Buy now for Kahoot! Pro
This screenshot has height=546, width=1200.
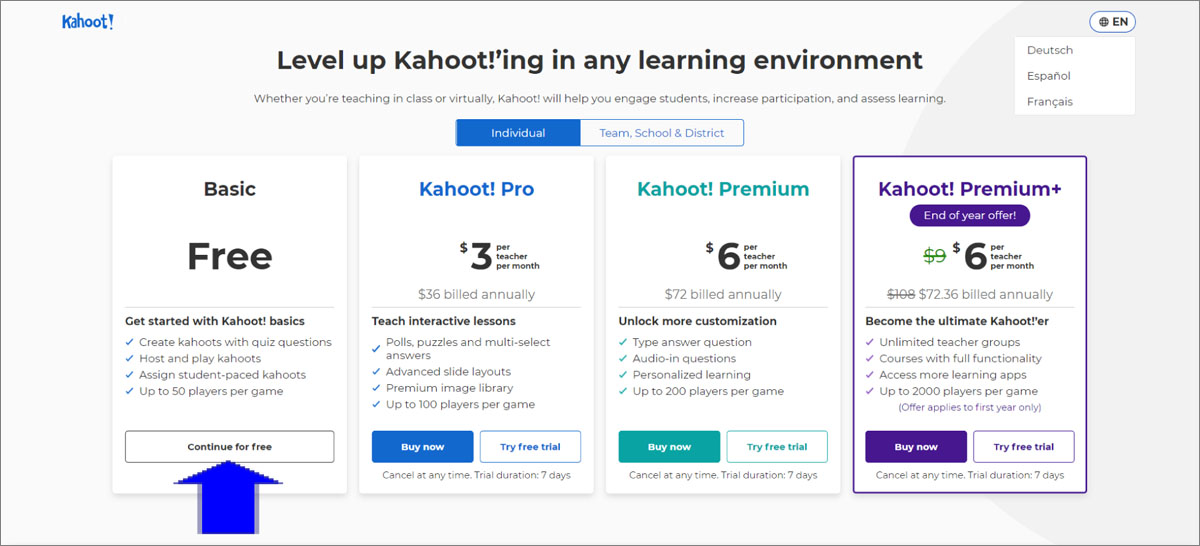tap(422, 447)
